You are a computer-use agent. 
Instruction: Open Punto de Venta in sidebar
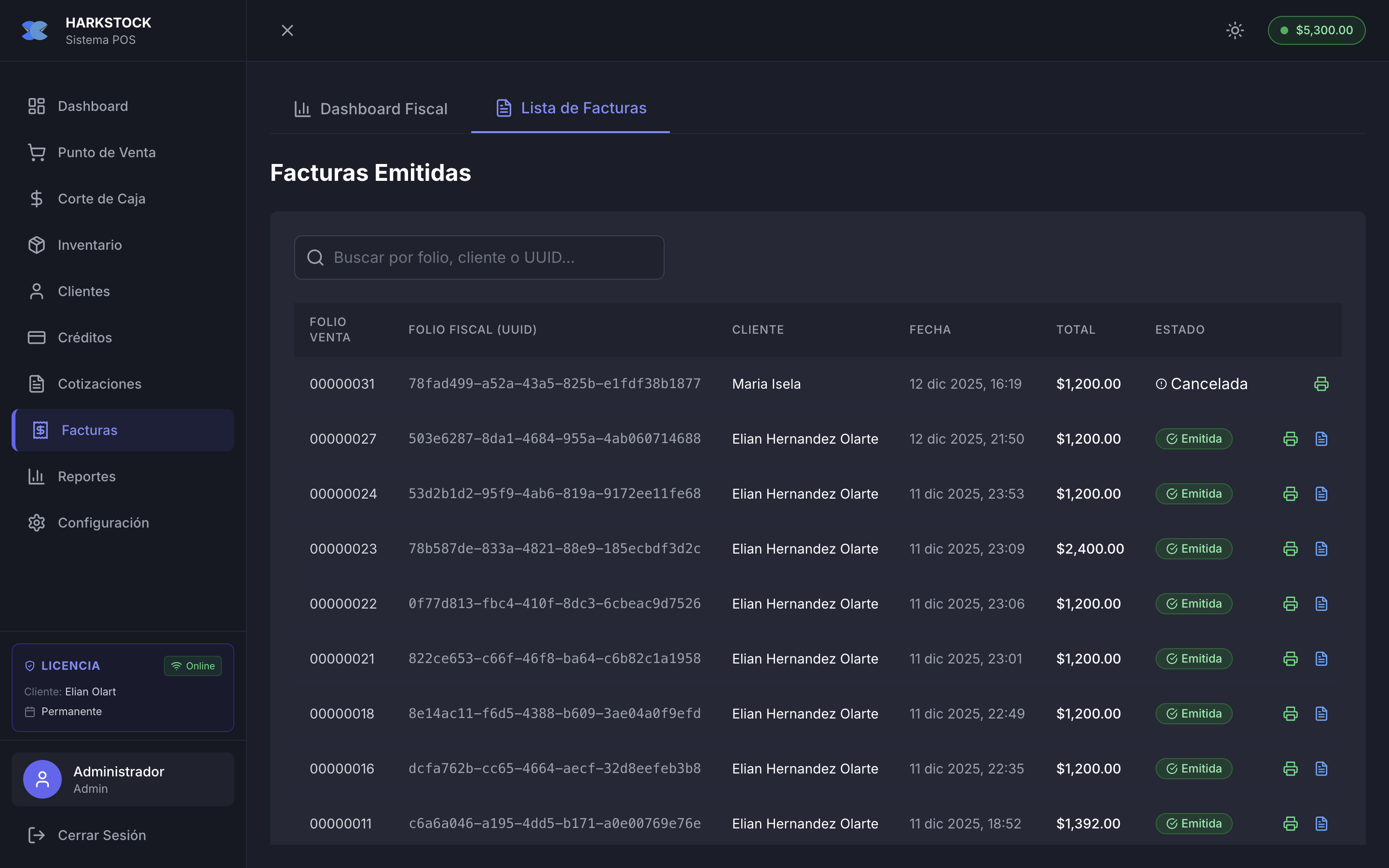click(106, 153)
